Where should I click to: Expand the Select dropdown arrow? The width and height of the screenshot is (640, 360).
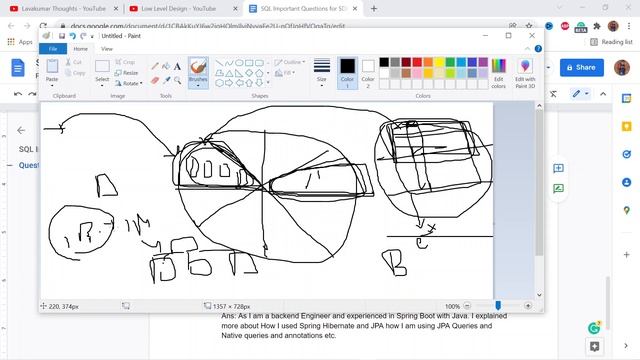click(x=102, y=85)
